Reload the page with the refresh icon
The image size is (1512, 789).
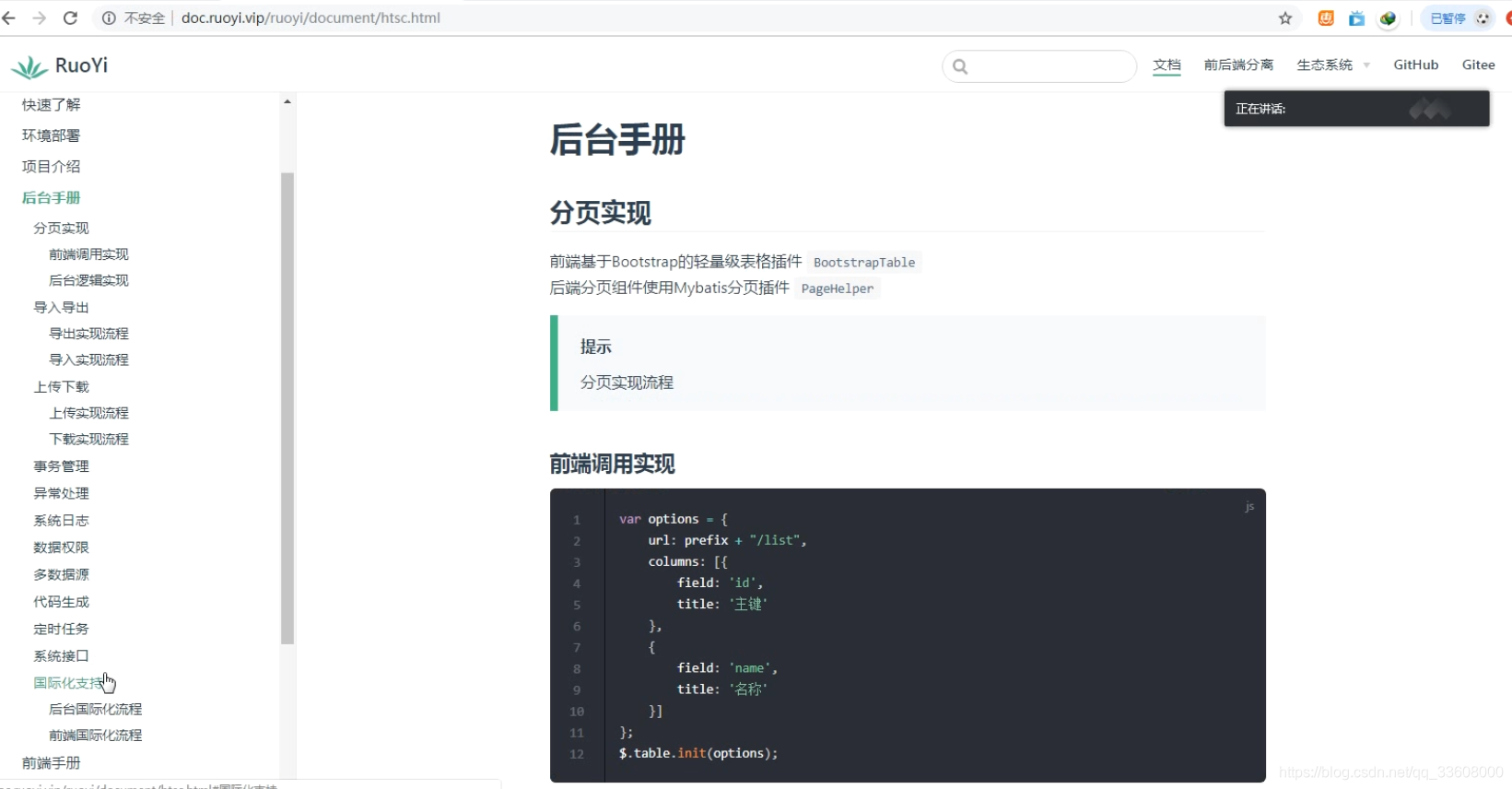pos(70,18)
